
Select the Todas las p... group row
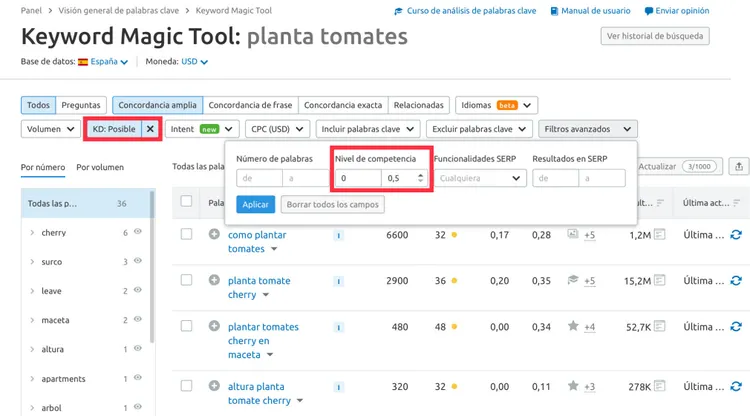[x=86, y=204]
